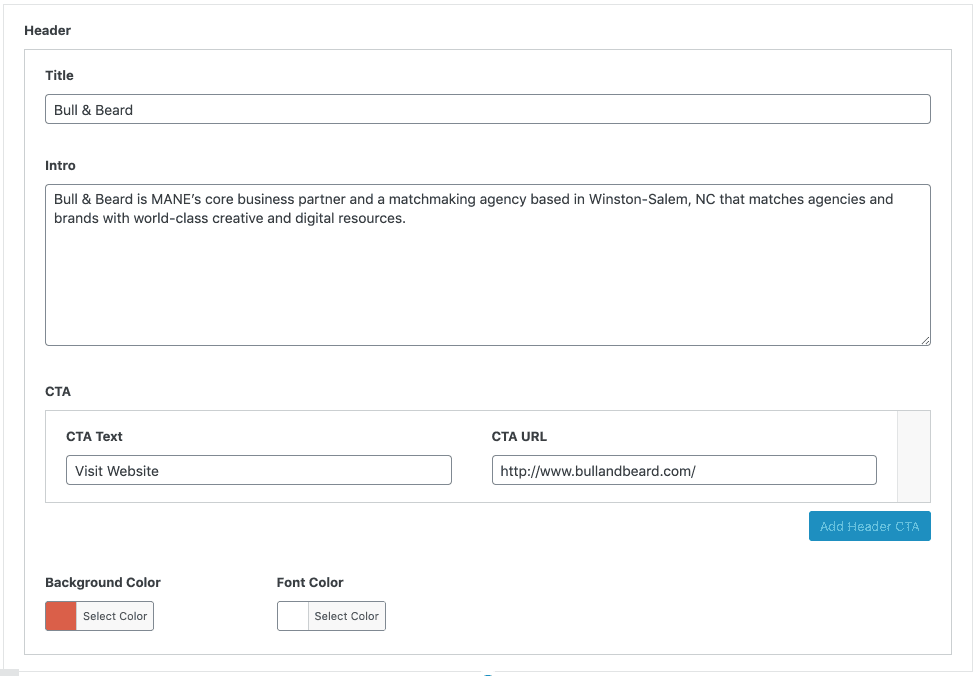Click Select Color under Font Color

pyautogui.click(x=346, y=616)
